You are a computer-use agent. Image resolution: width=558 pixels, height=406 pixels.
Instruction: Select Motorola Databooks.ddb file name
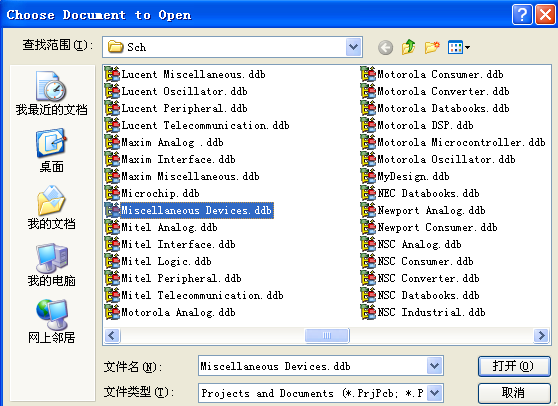tap(443, 109)
